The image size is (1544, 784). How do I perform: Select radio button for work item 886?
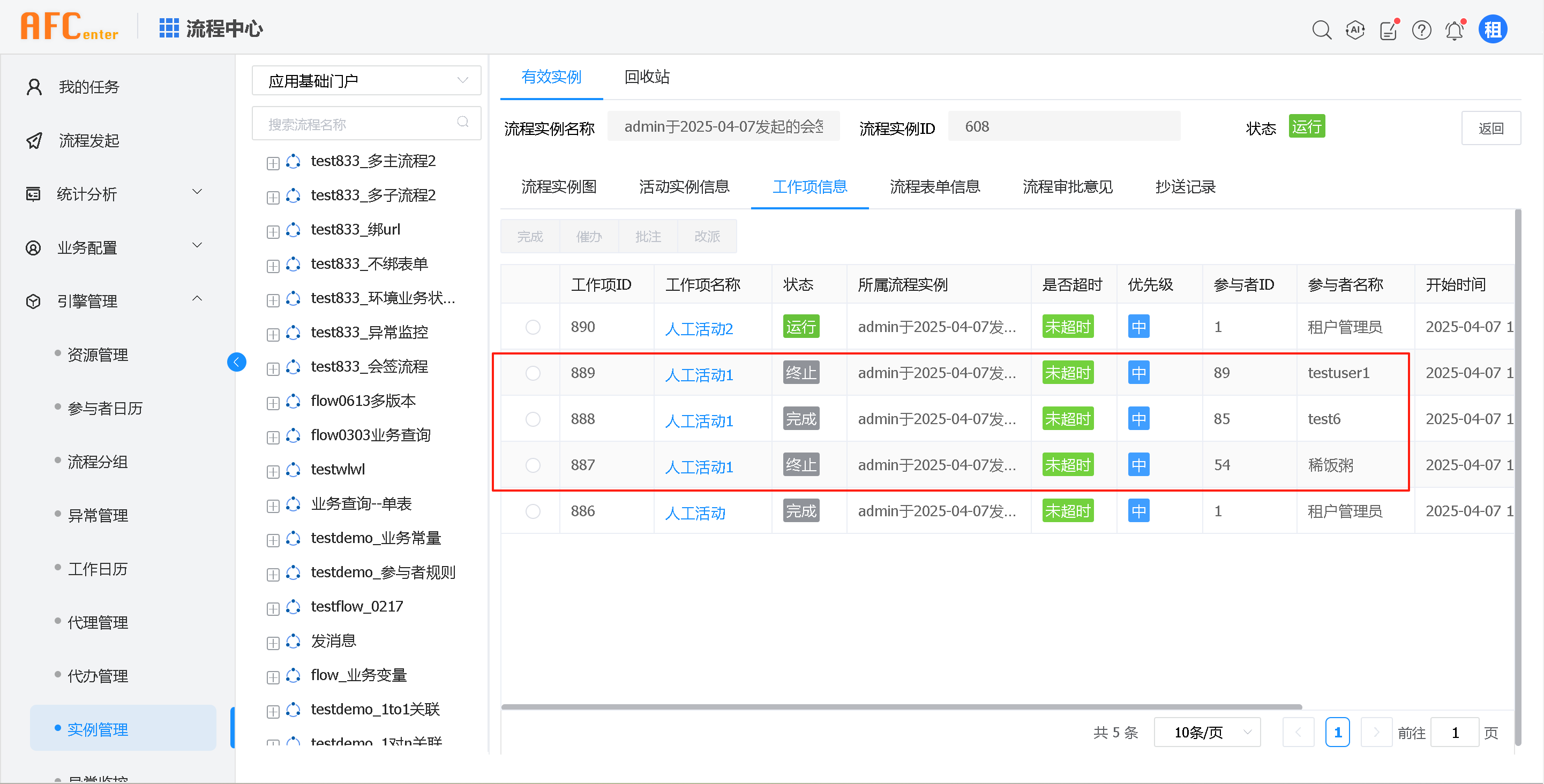coord(533,511)
